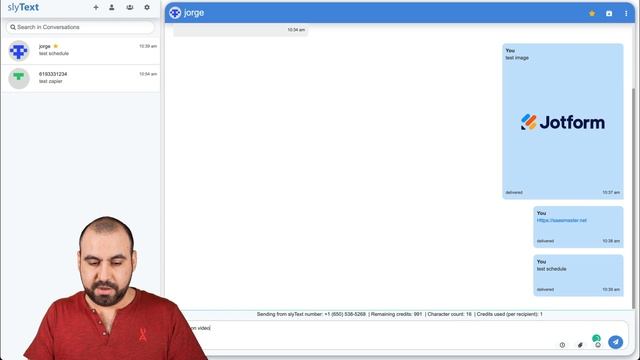Click jorge avatar in chat header
Image resolution: width=640 pixels, height=360 pixels.
[175, 13]
